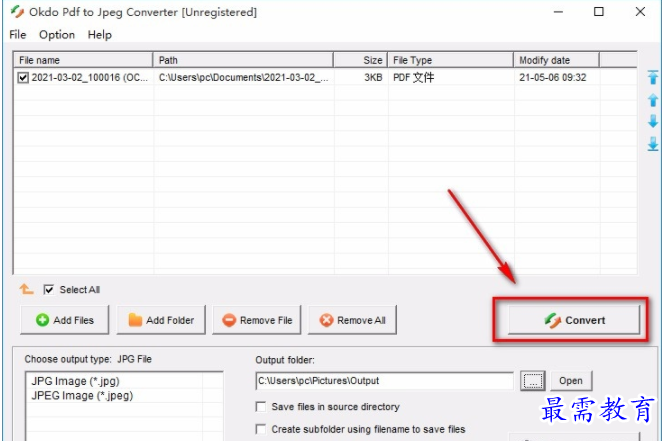Toggle checkbox for 2021-03-02_100016 file
Screen dimensions: 663x441
coord(23,78)
